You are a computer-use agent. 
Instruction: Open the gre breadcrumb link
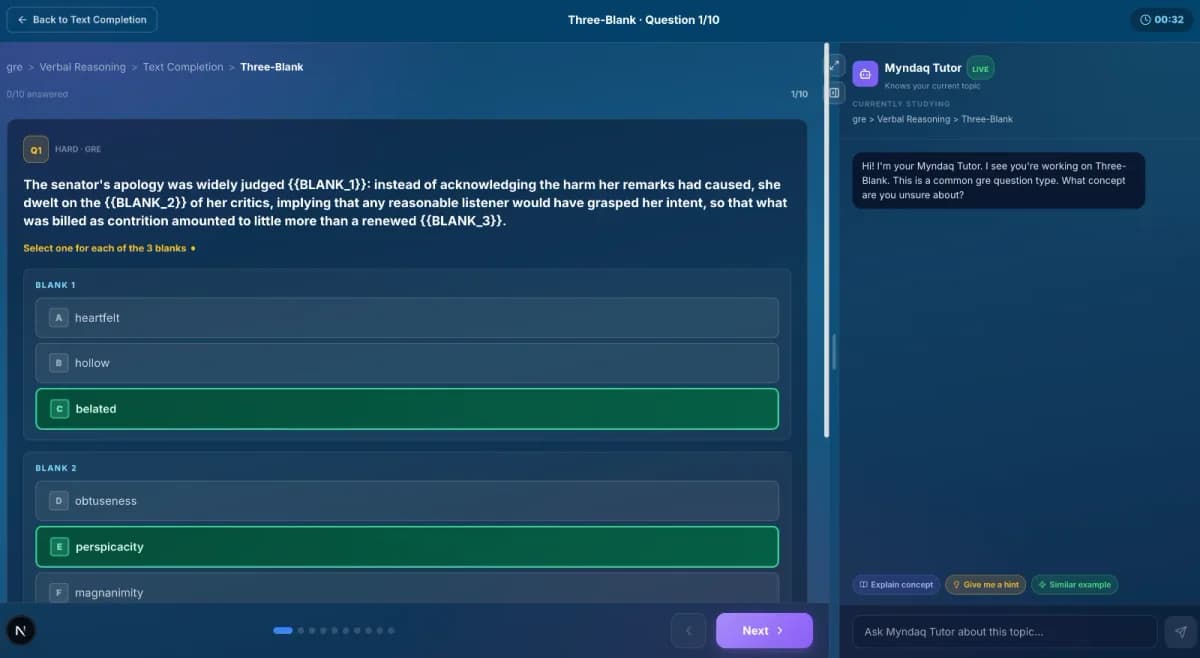14,67
